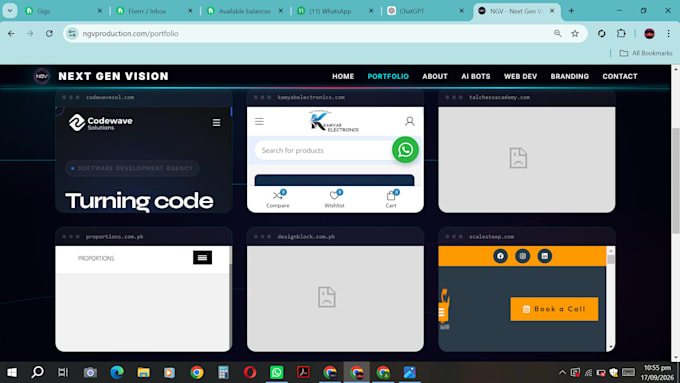680x383 pixels.
Task: Click the address bar URL
Action: [131, 33]
